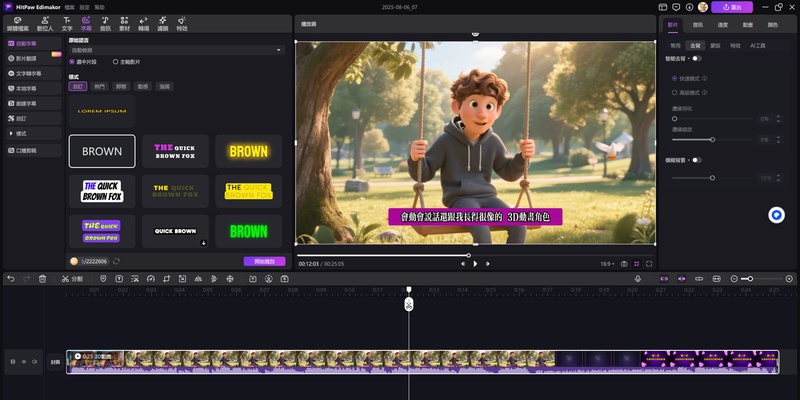This screenshot has height=400, width=800.
Task: Click the timeline zoom-in plus icon
Action: [789, 279]
